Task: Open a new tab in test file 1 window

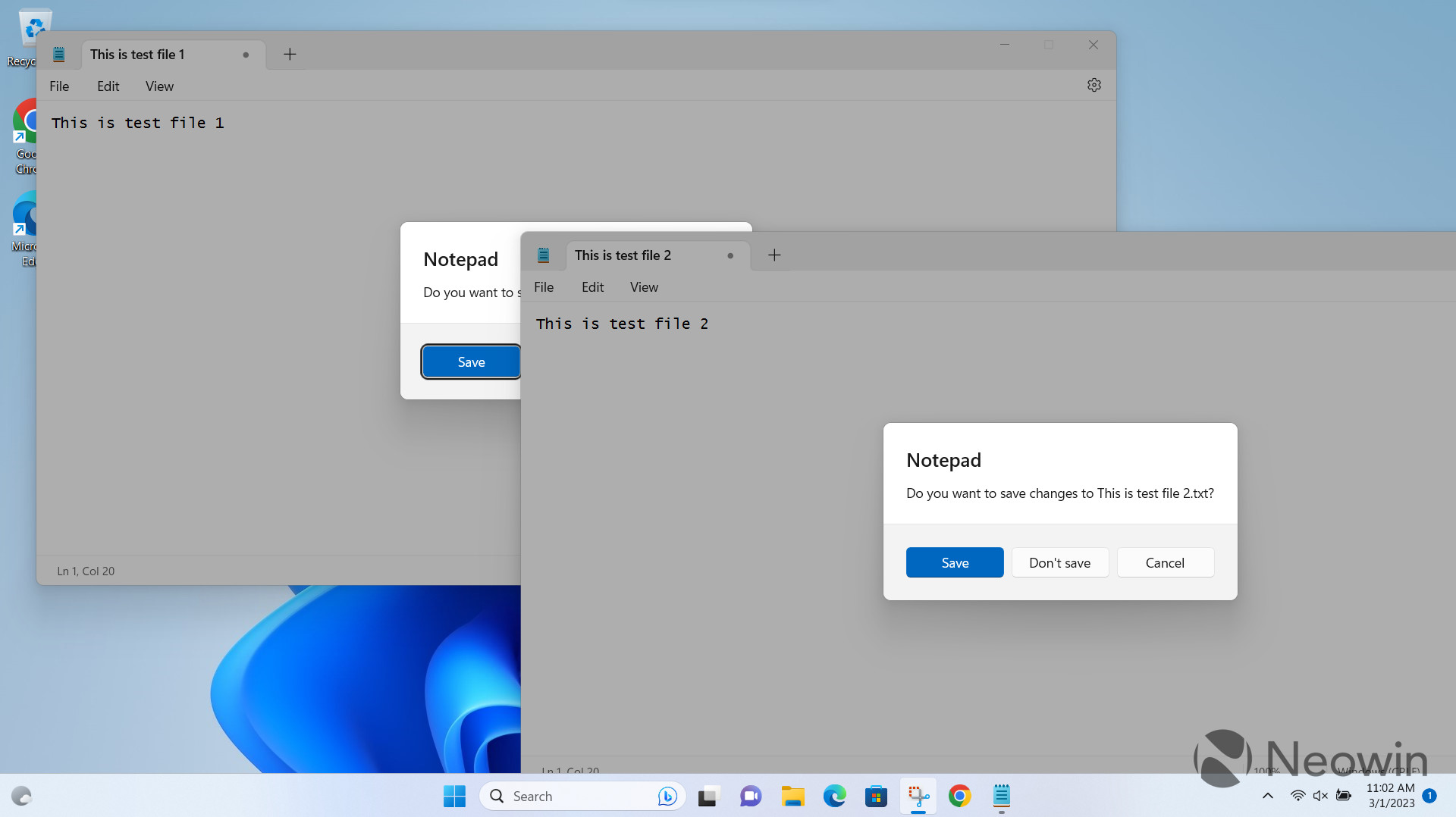Action: (x=289, y=54)
